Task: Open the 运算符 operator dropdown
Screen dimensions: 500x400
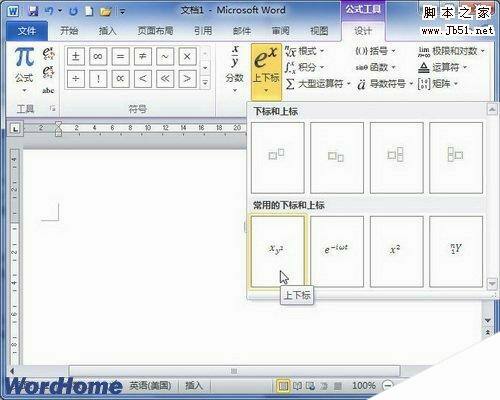Action: (x=442, y=67)
